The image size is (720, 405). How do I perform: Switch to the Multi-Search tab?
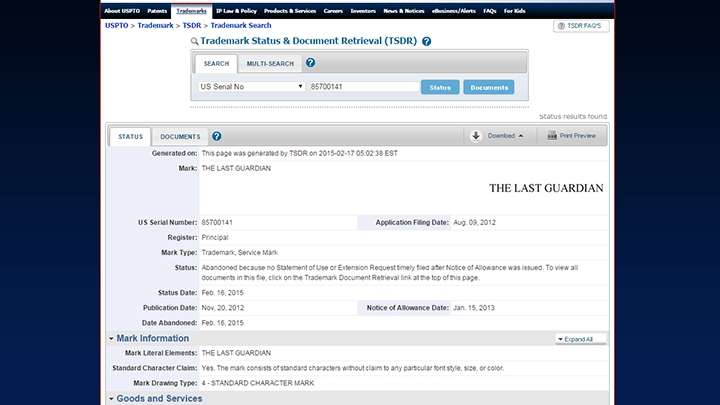270,64
